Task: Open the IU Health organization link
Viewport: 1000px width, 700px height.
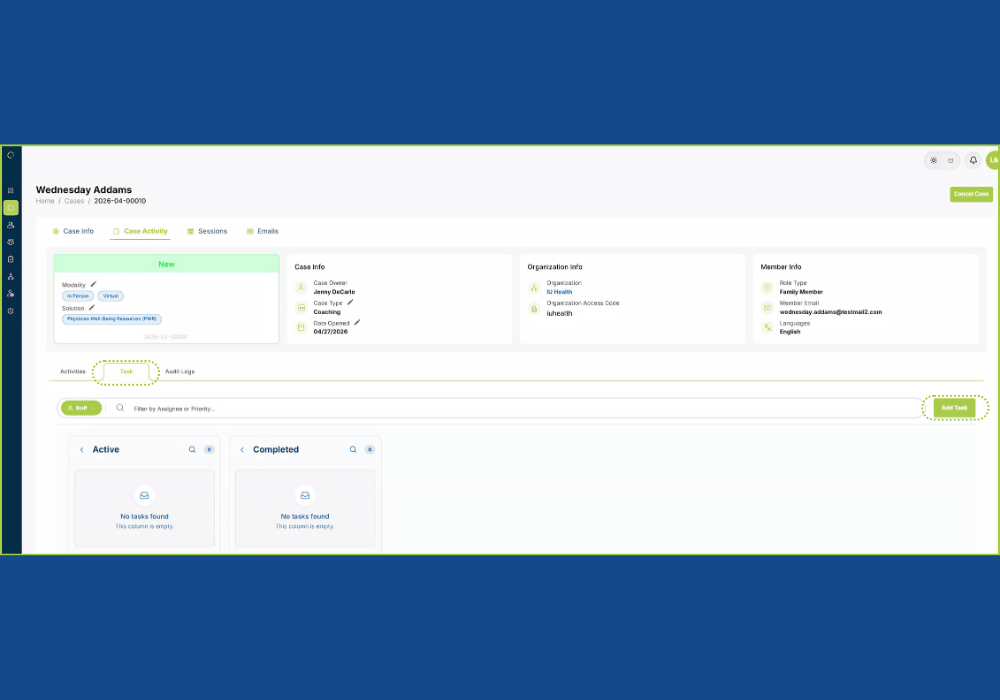Action: click(559, 292)
